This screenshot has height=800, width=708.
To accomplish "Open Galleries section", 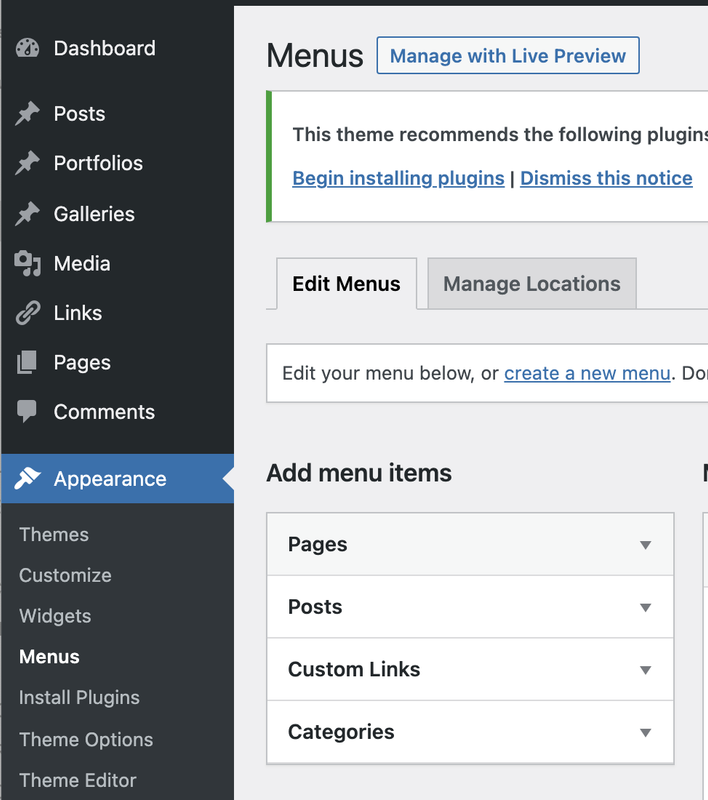I will (94, 214).
